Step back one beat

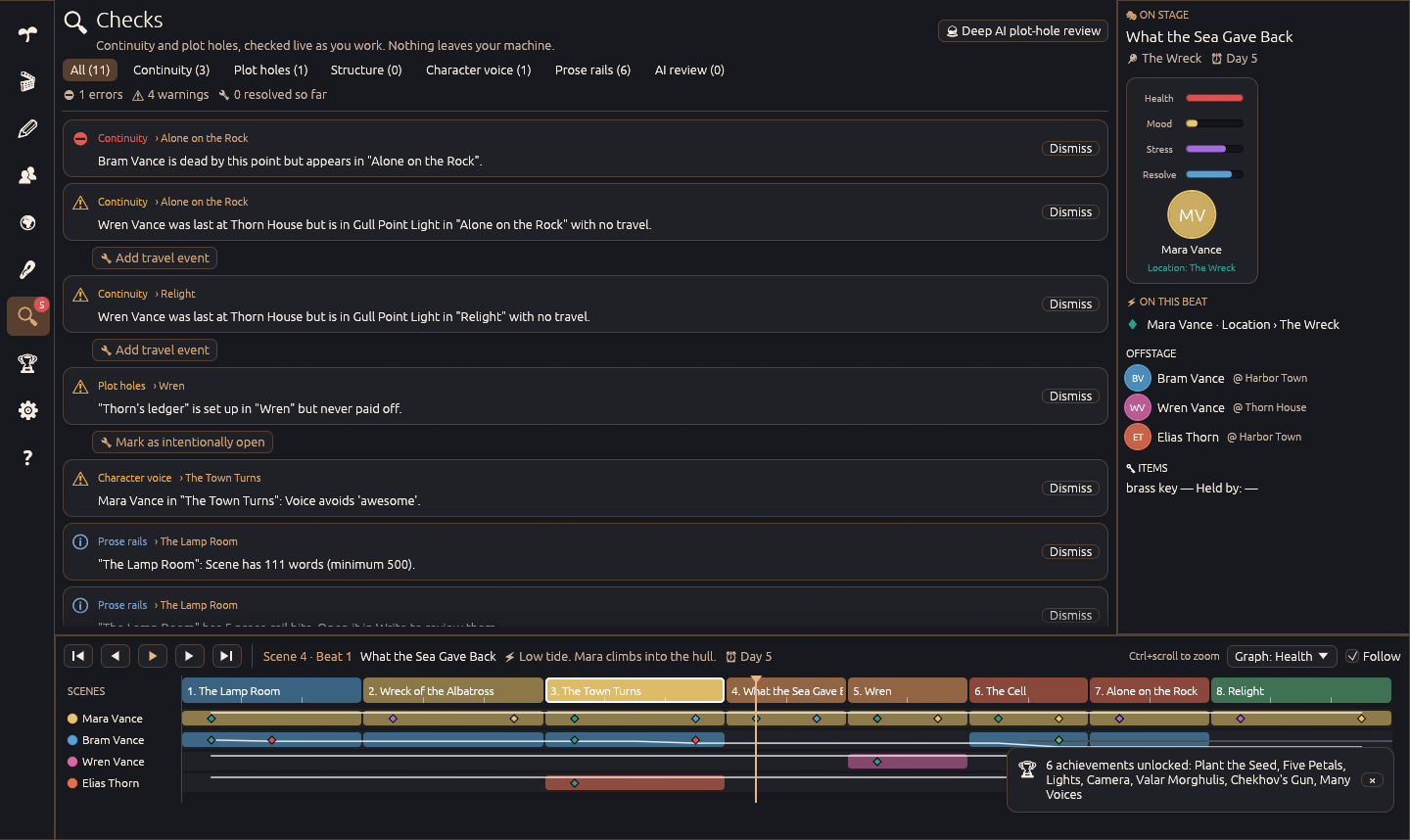[116, 656]
